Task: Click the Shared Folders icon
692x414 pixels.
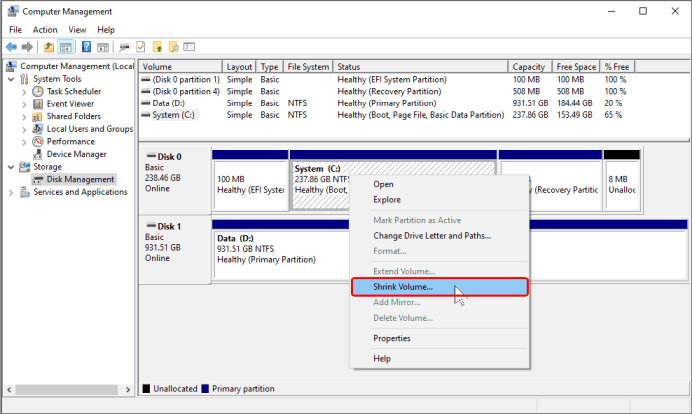Action: click(x=38, y=117)
